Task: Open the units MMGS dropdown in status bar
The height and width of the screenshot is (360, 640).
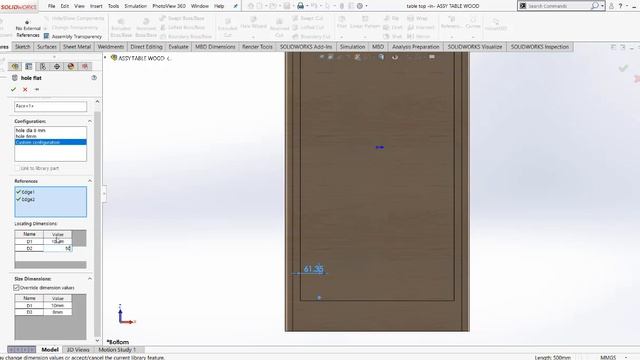Action: point(626,358)
